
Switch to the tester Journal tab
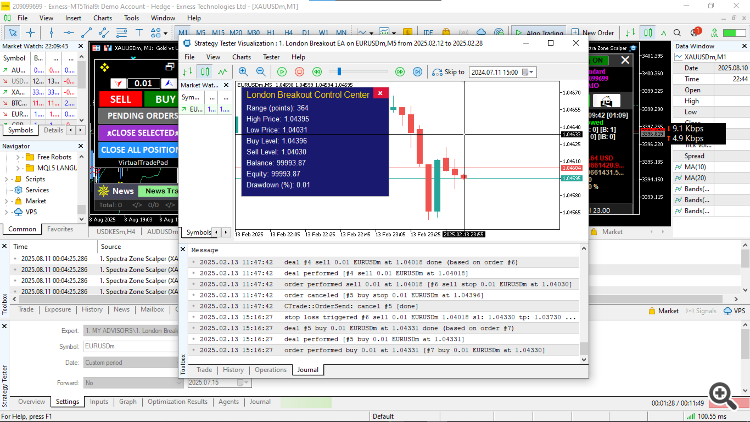308,370
